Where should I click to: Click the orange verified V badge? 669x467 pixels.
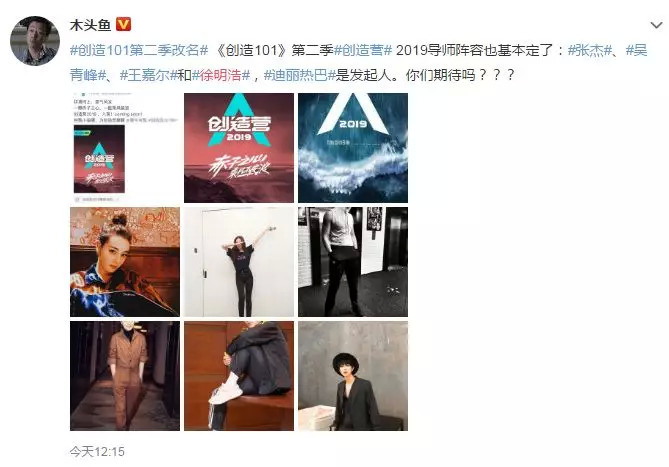coord(123,24)
